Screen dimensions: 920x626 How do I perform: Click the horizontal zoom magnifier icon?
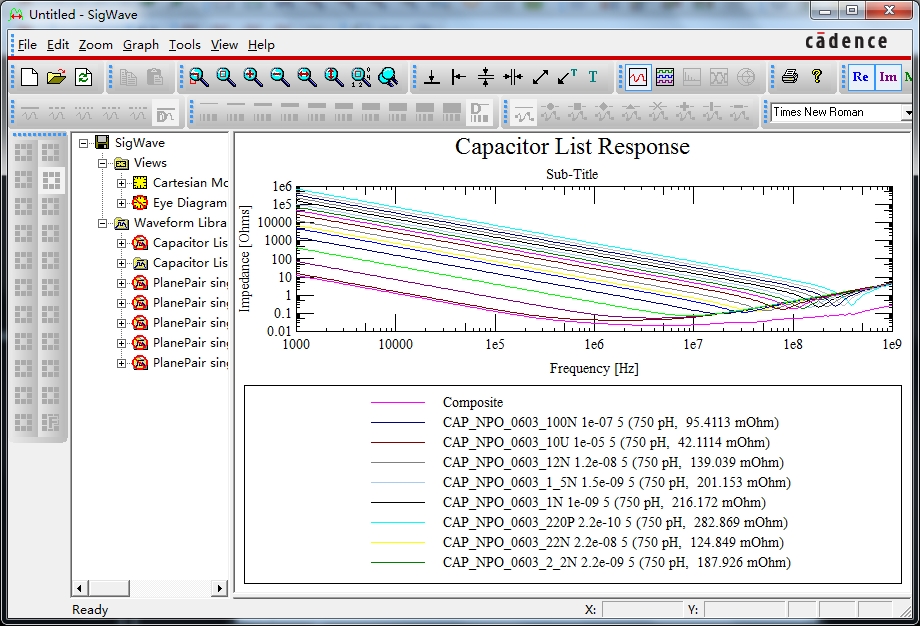[307, 77]
